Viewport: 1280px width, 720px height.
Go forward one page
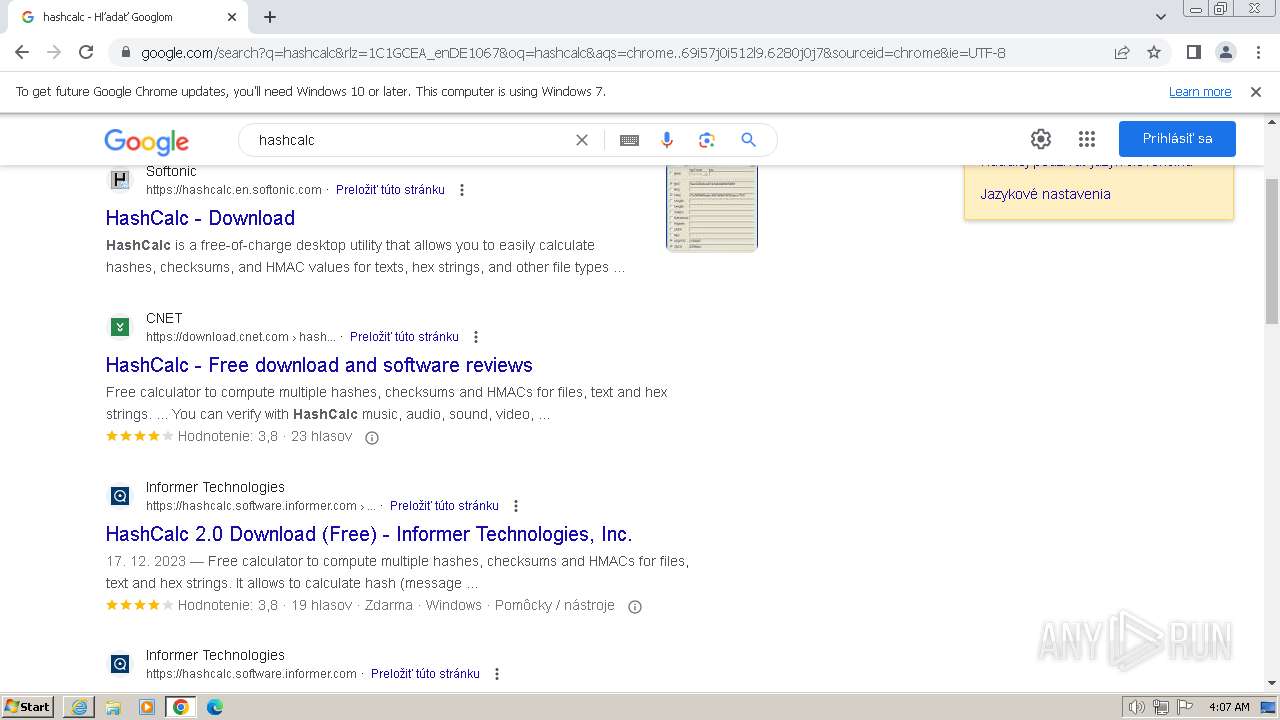(54, 52)
